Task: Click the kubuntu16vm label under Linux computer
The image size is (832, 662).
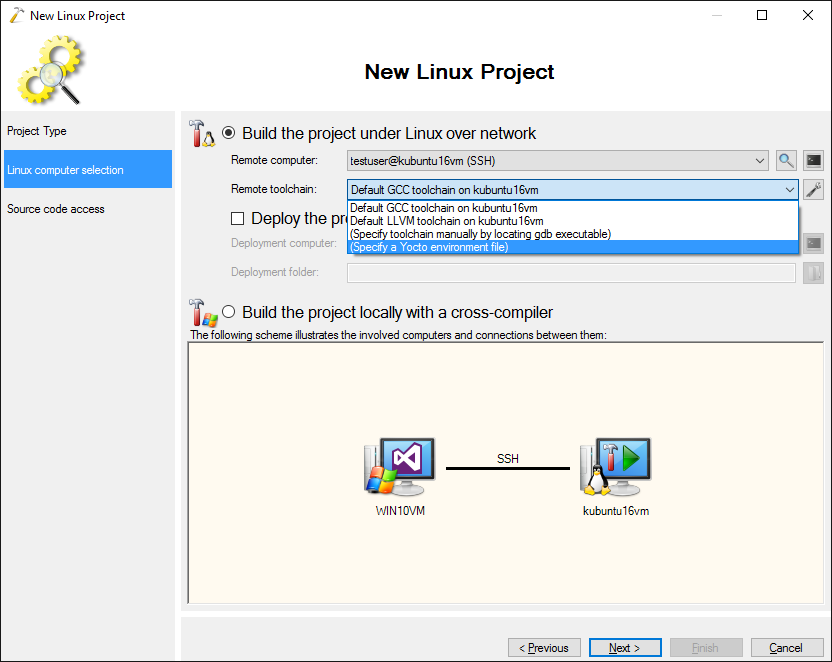Action: [x=616, y=511]
